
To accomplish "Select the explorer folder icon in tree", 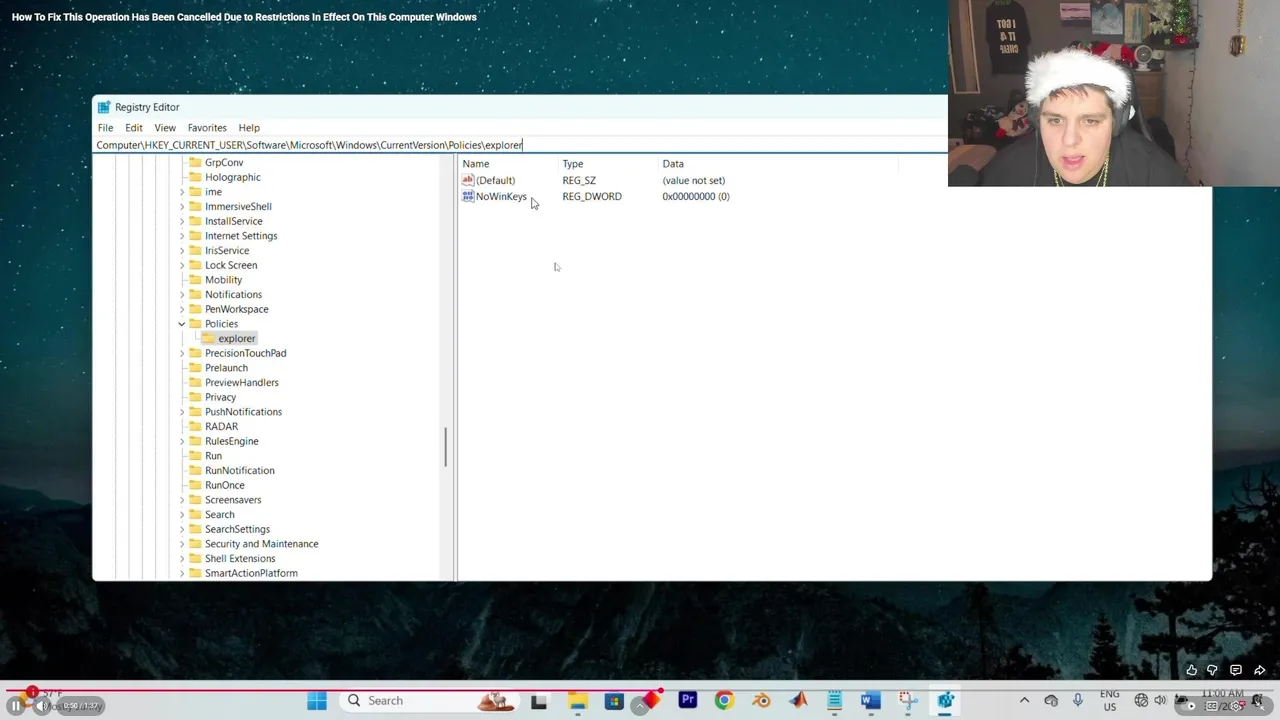I will tap(208, 338).
